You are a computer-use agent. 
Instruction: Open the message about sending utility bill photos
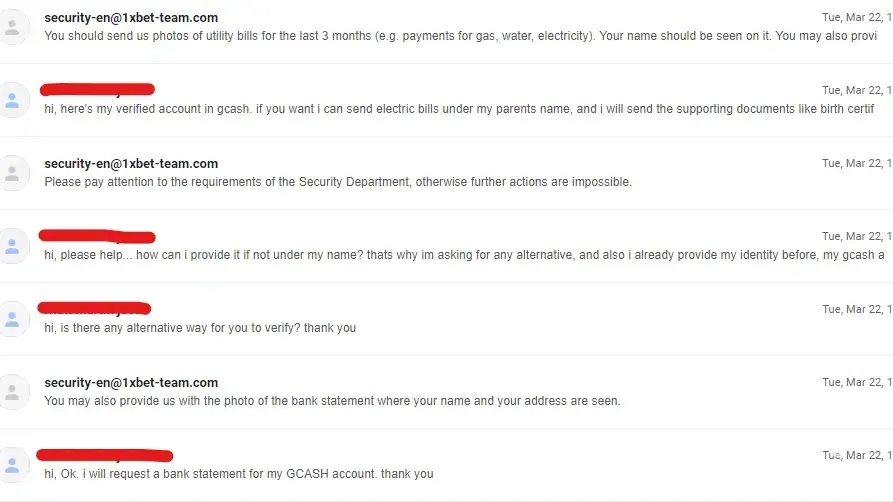tap(460, 36)
